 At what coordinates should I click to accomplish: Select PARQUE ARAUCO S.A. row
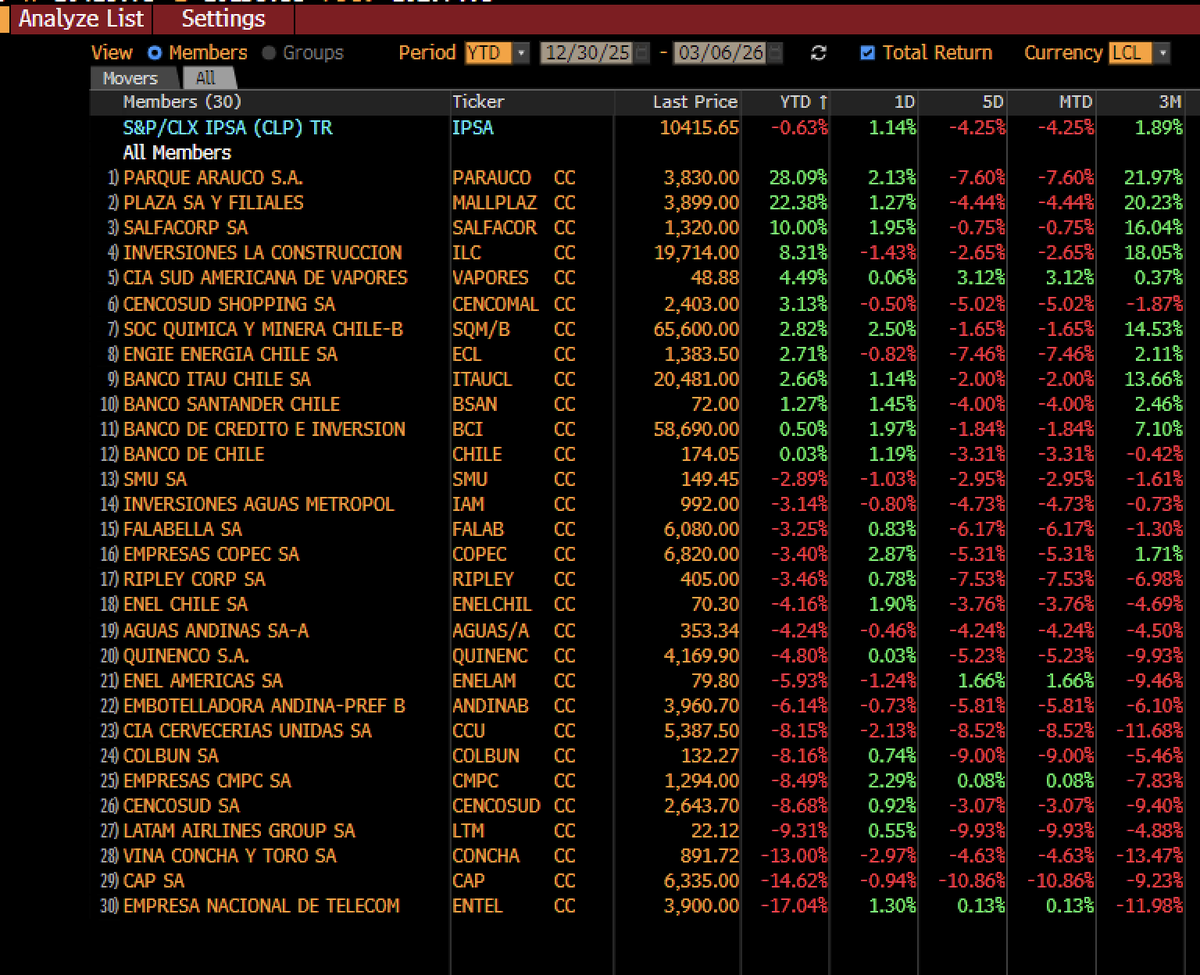[638, 177]
